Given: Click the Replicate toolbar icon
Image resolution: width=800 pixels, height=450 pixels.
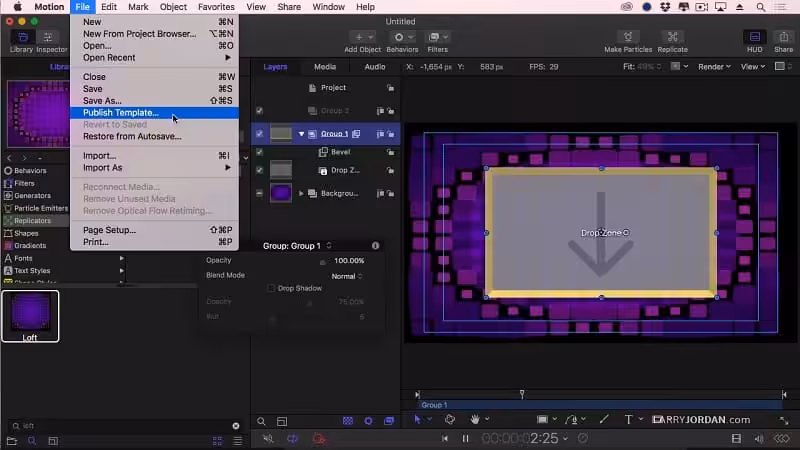Looking at the screenshot, I should (672, 37).
